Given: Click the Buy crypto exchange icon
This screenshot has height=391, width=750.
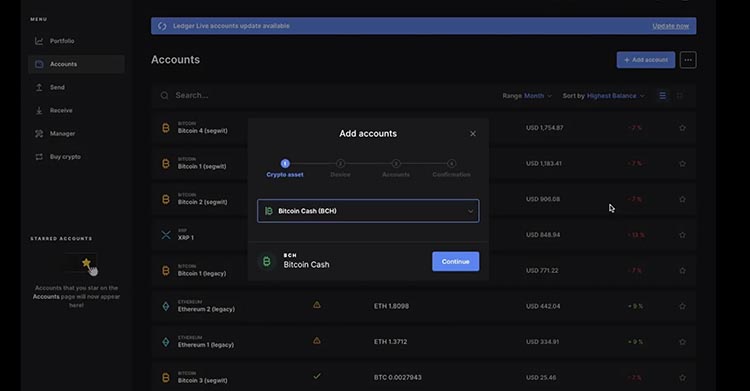Looking at the screenshot, I should (39, 157).
